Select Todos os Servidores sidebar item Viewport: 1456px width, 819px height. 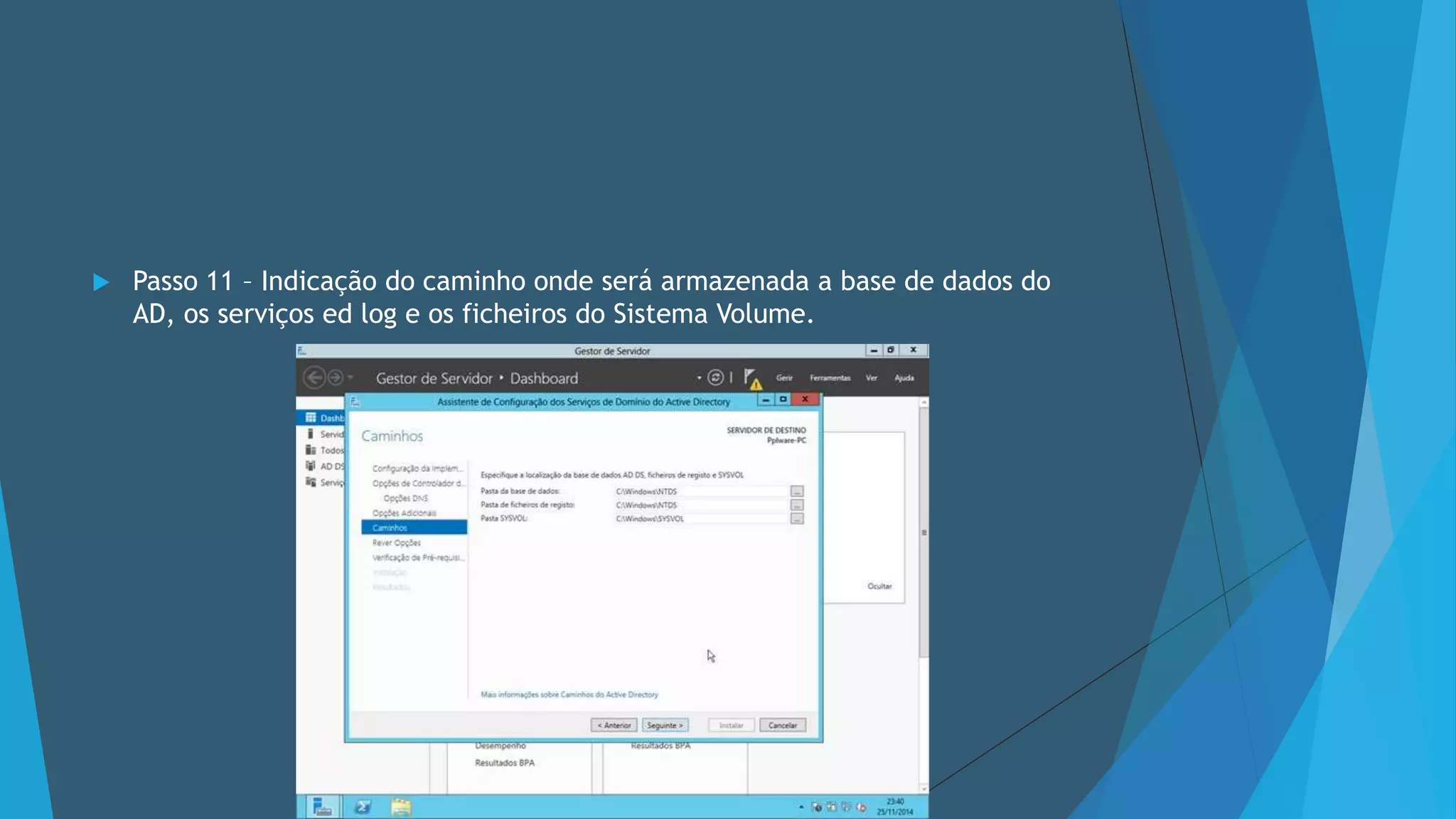324,450
